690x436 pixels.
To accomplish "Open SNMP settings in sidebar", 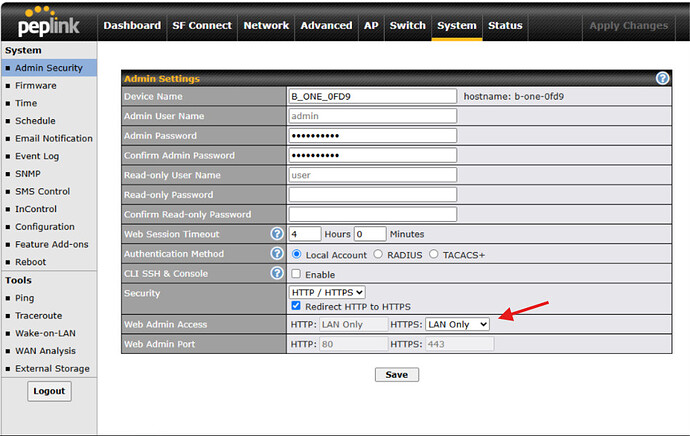I will 28,174.
